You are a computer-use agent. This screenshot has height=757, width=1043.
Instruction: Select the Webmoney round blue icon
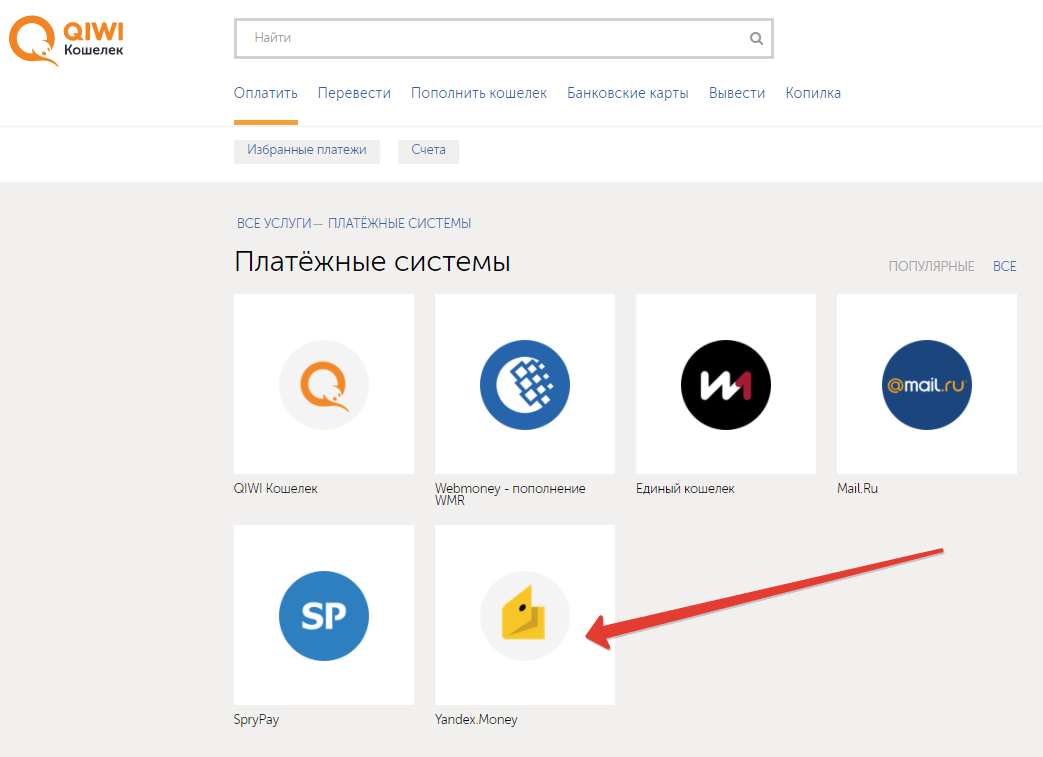(x=525, y=384)
